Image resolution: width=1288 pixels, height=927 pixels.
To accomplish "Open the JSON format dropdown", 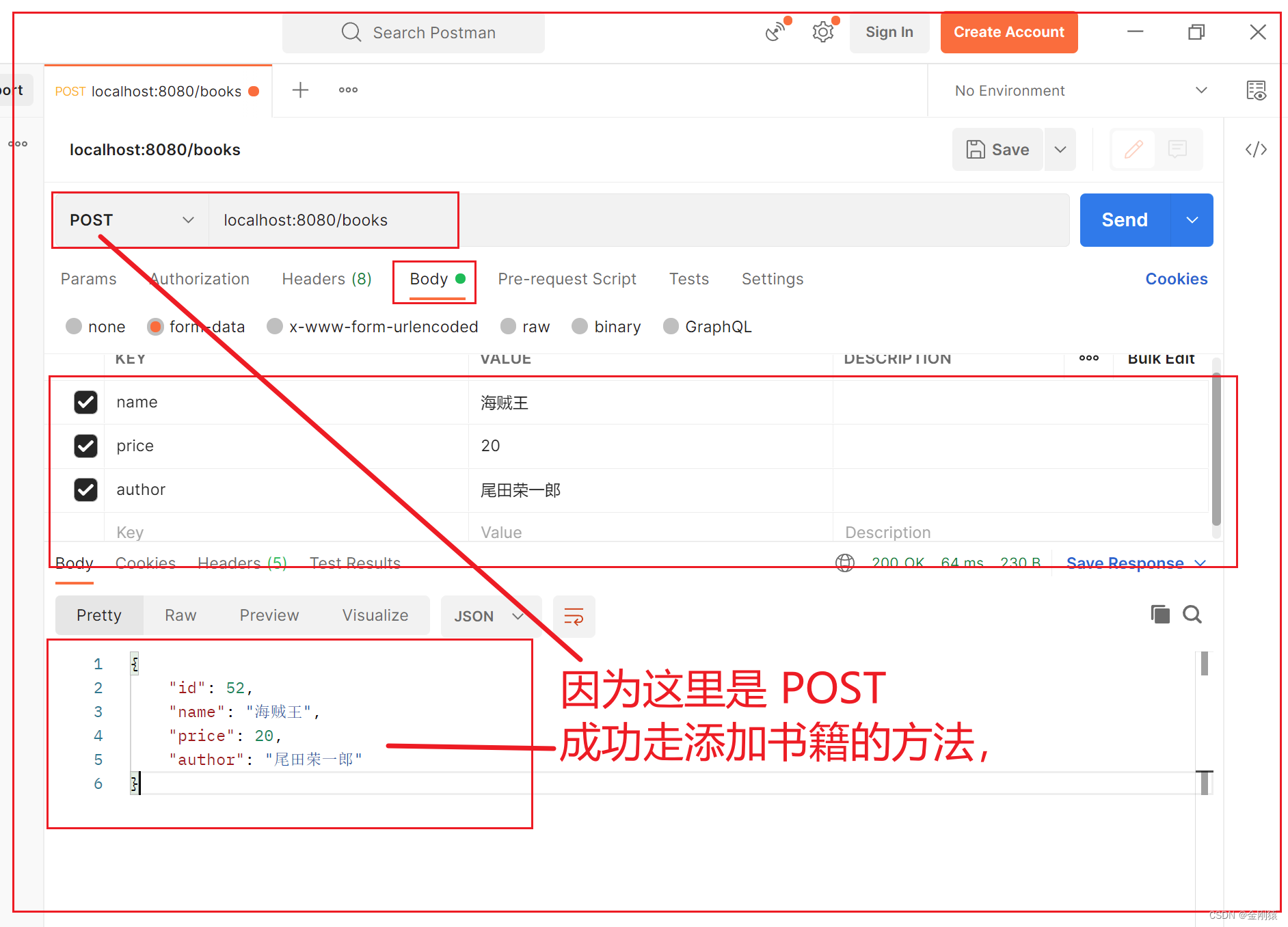I will [491, 616].
